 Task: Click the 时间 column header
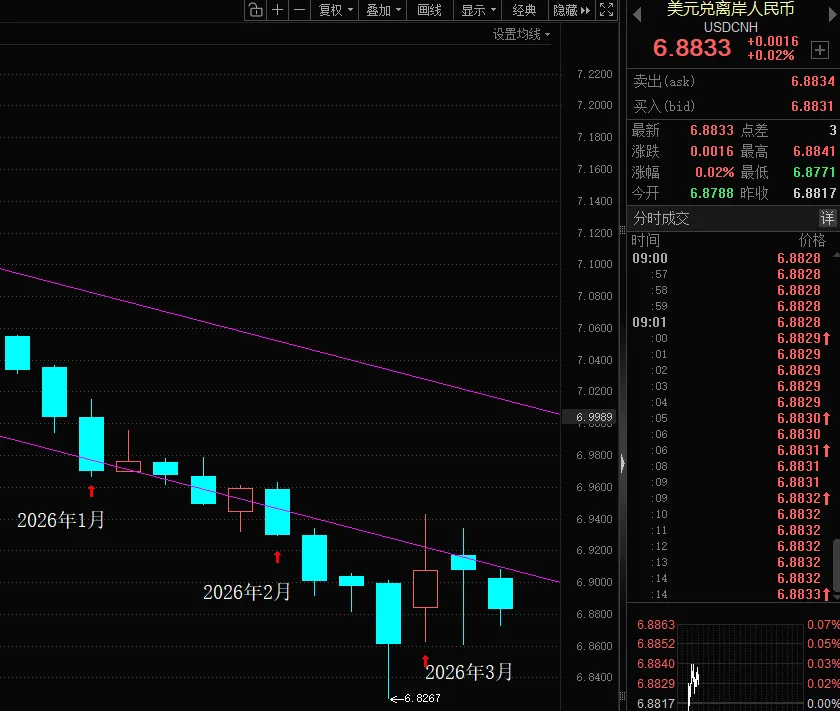(x=645, y=240)
